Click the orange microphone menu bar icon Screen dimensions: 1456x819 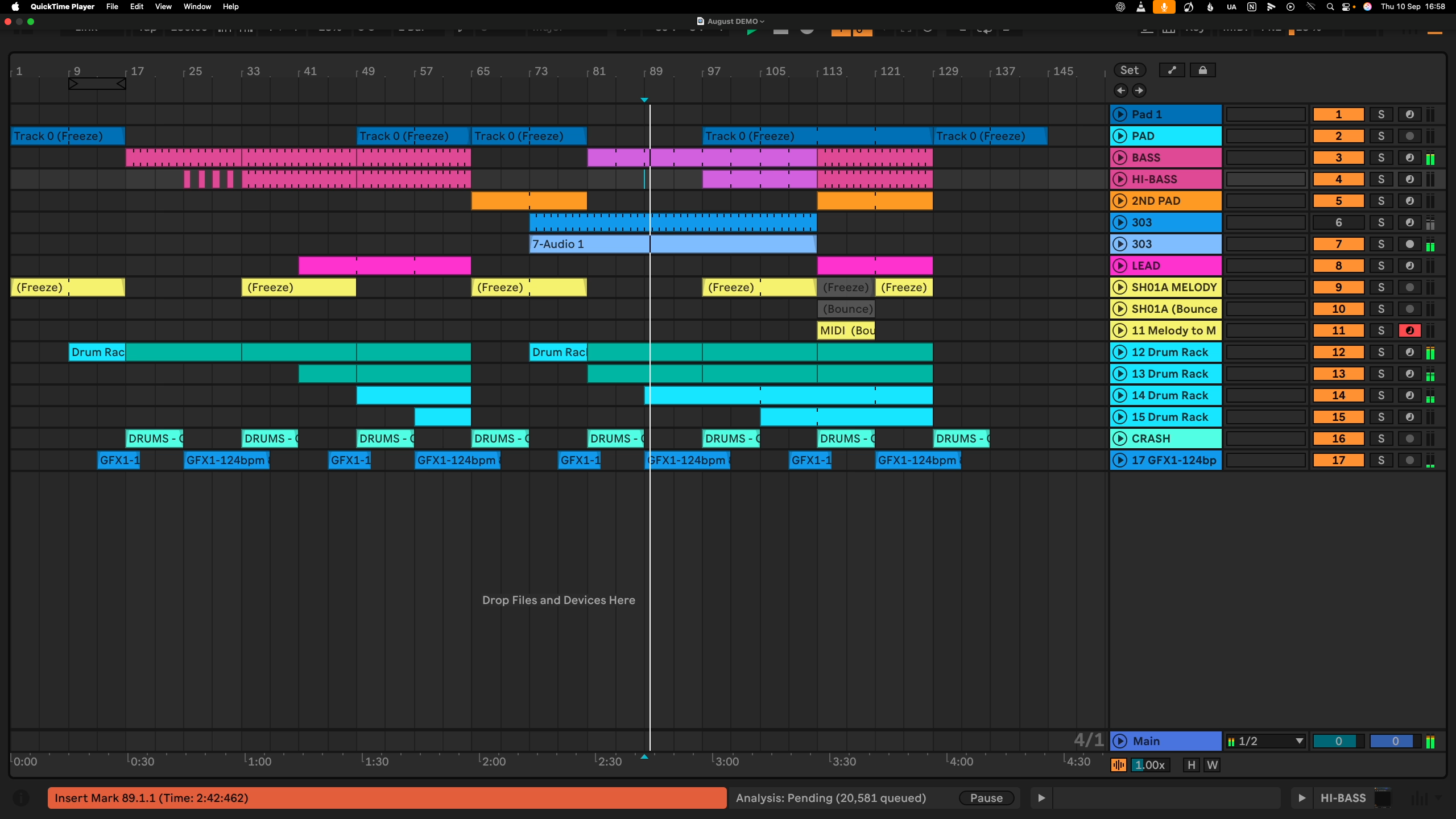(x=1164, y=7)
